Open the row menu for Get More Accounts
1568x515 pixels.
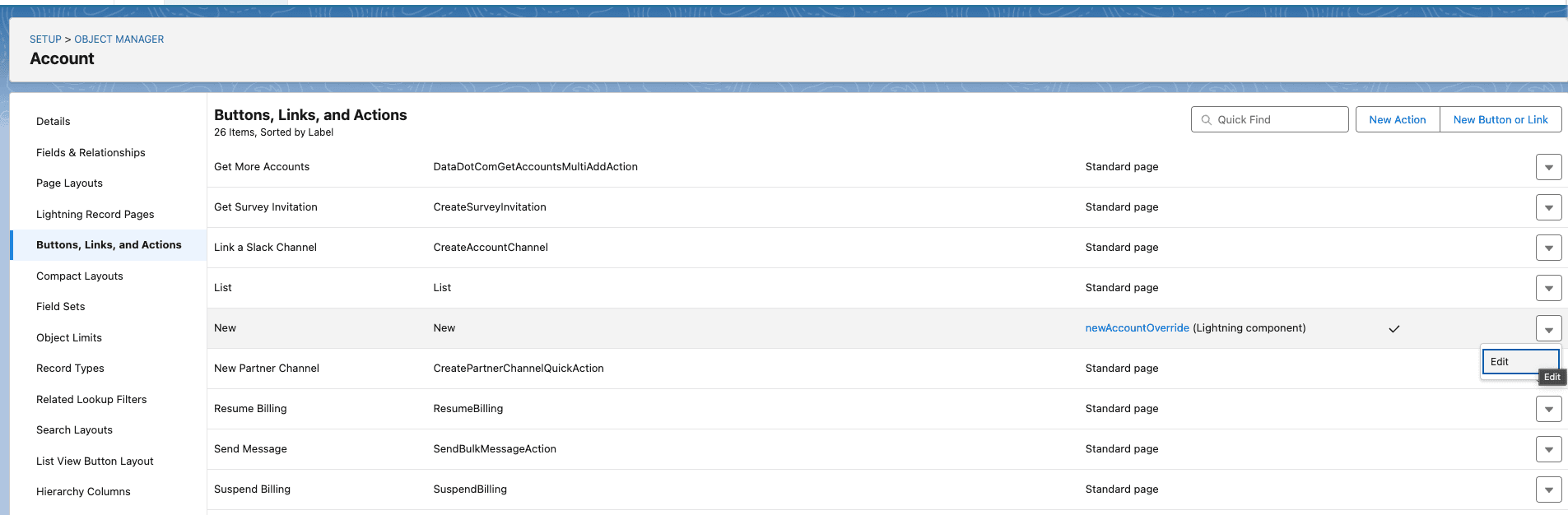[x=1548, y=167]
